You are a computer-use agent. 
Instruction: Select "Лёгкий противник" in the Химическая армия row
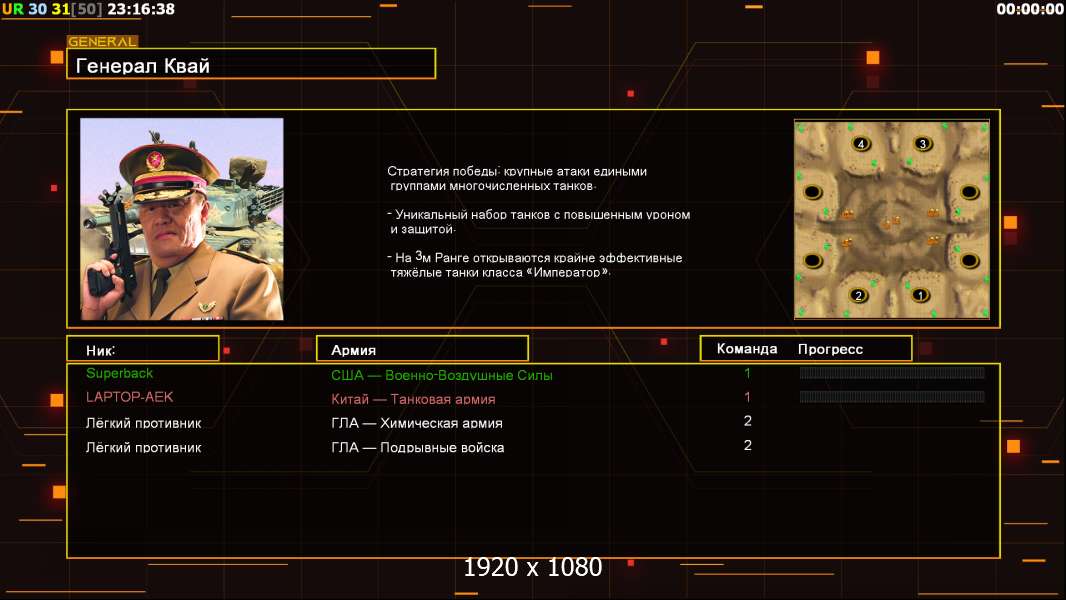tap(143, 423)
